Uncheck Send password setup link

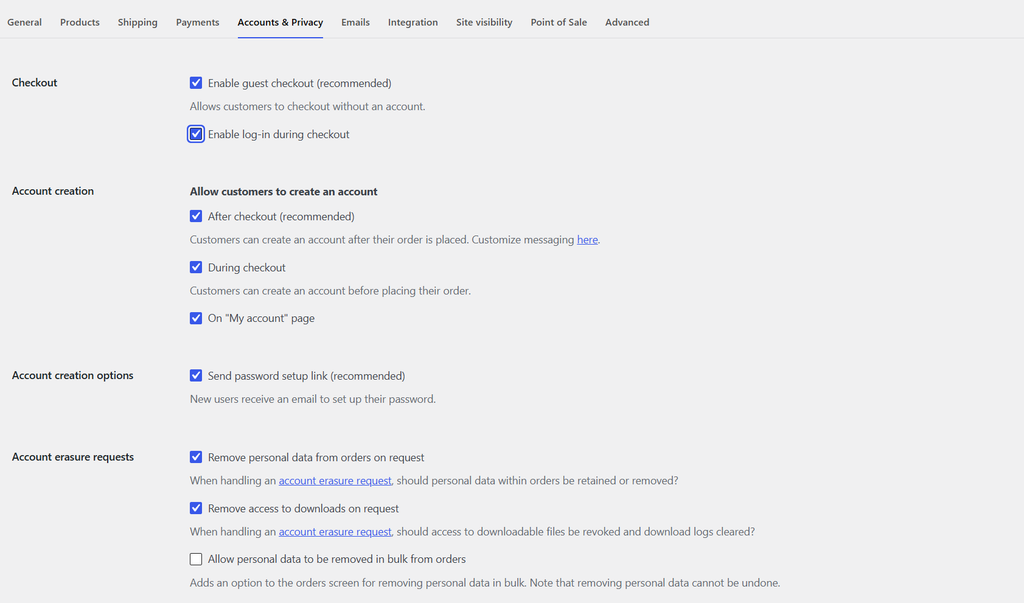(x=196, y=376)
